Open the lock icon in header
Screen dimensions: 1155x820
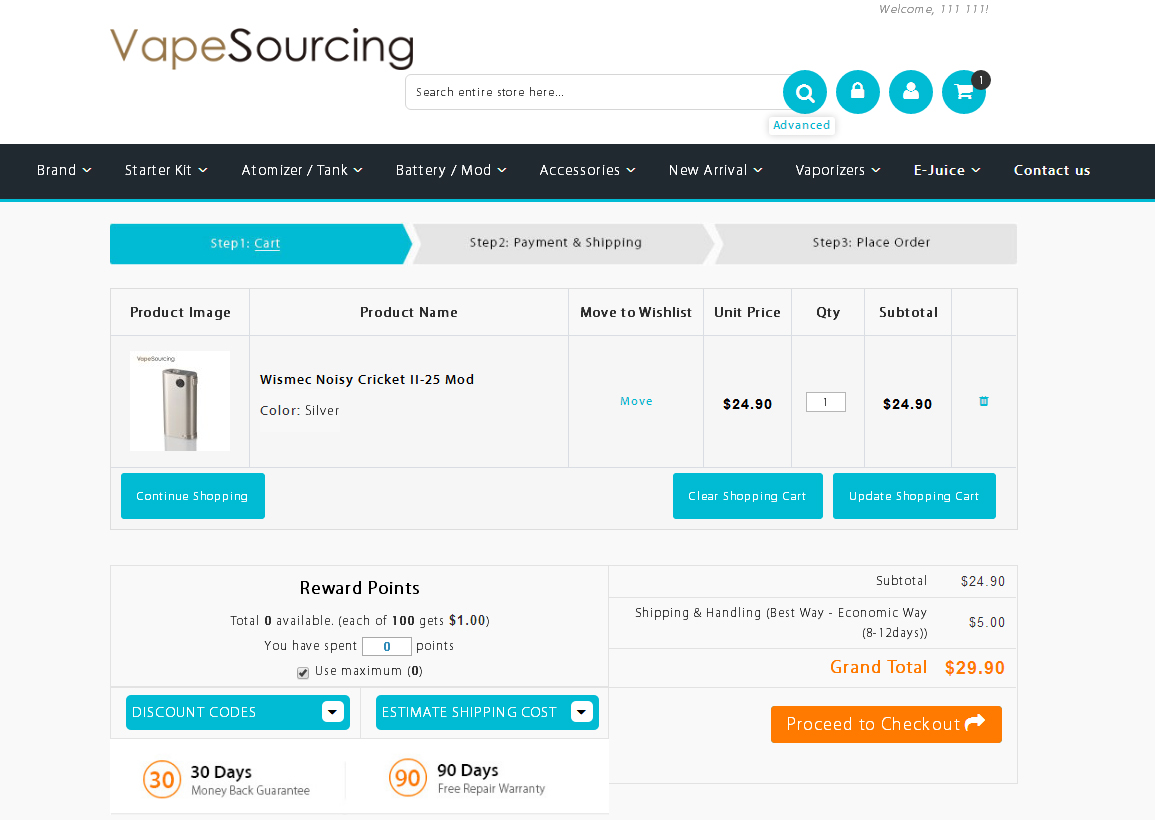coord(857,92)
